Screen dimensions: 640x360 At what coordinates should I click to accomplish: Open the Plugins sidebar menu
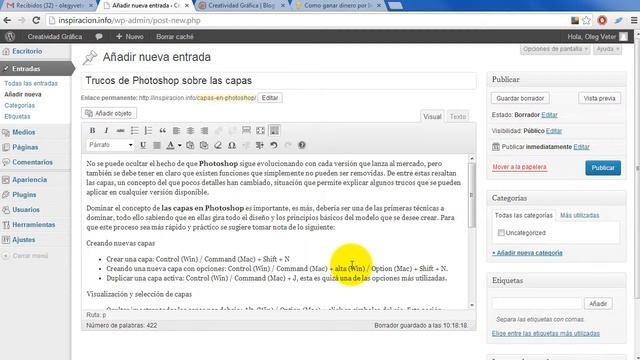(24, 195)
